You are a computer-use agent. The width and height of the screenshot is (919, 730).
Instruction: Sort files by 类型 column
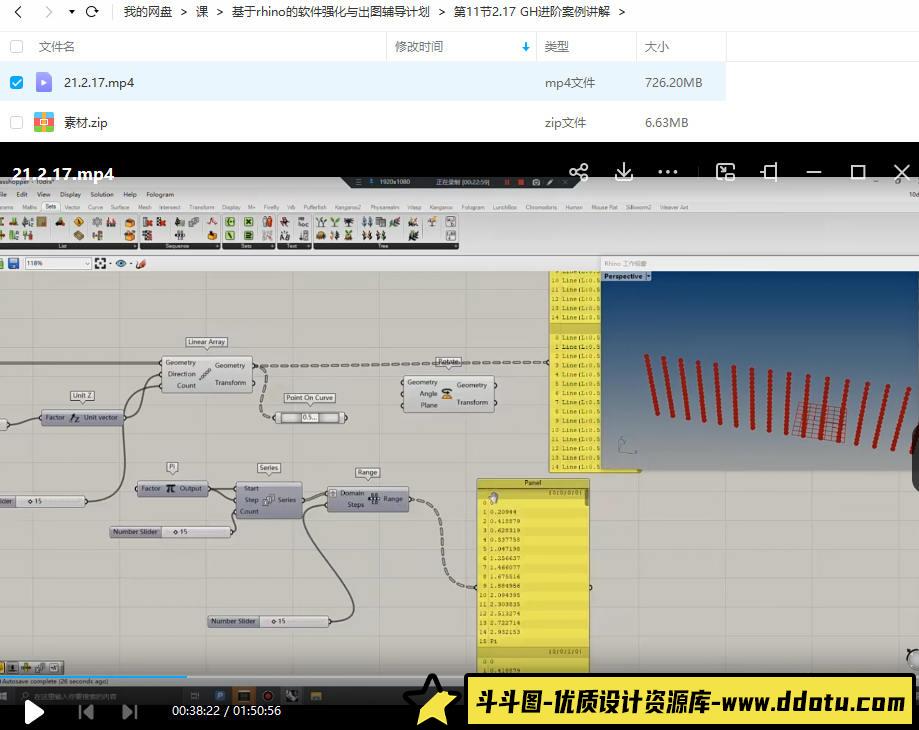point(556,46)
